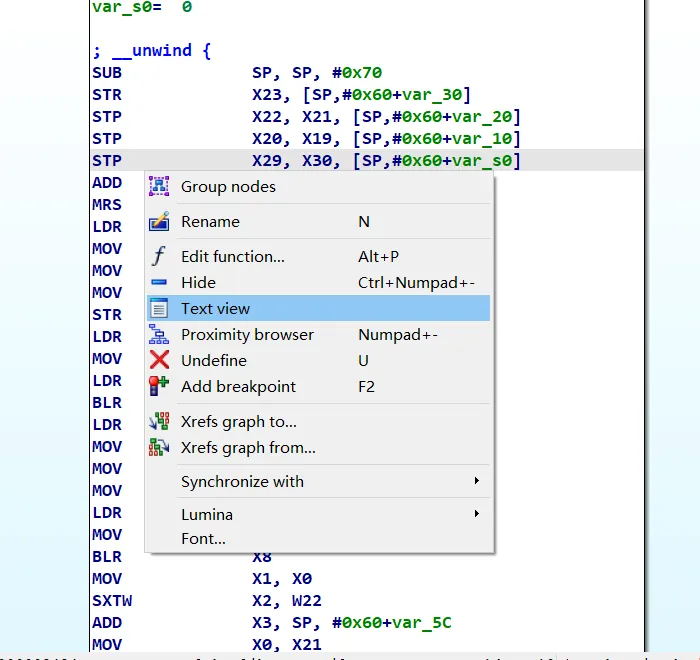The image size is (700, 660).
Task: Click highlighted STP X29, X30 operands
Action: click(386, 160)
